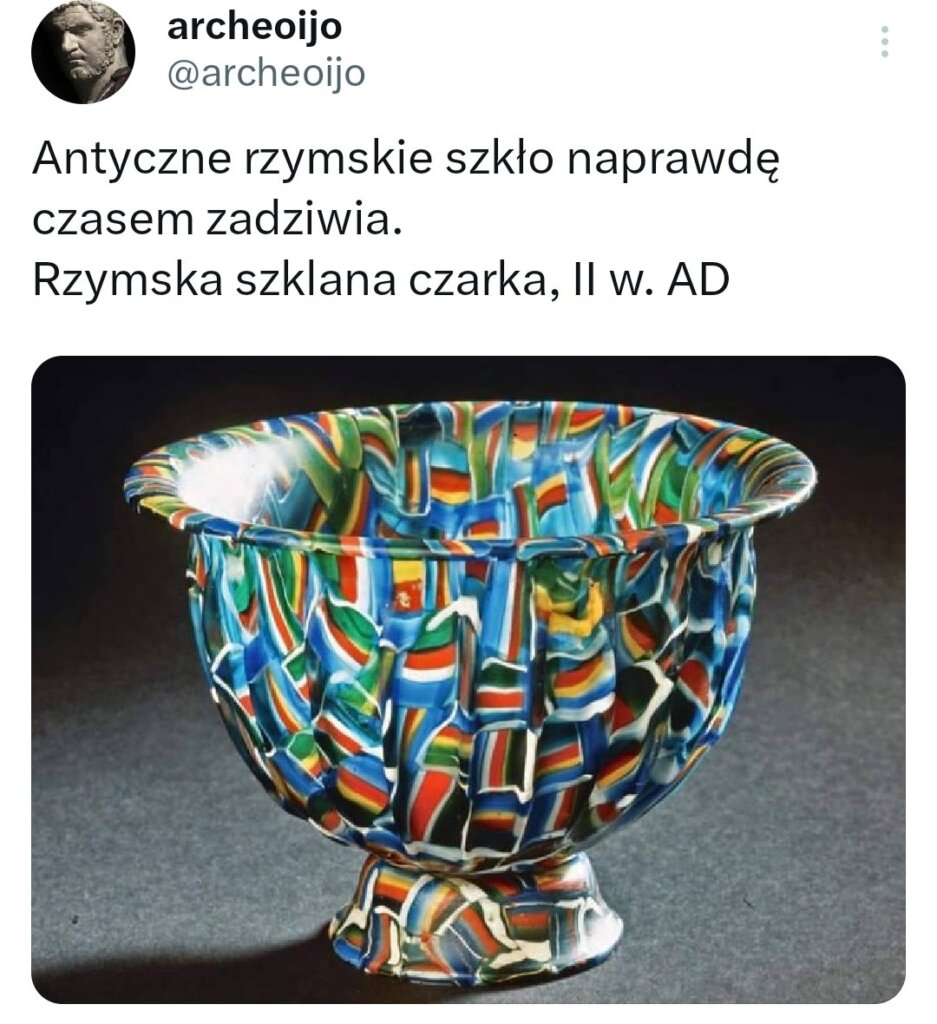
Task: Open the bold archeoijo display name
Action: 255,27
